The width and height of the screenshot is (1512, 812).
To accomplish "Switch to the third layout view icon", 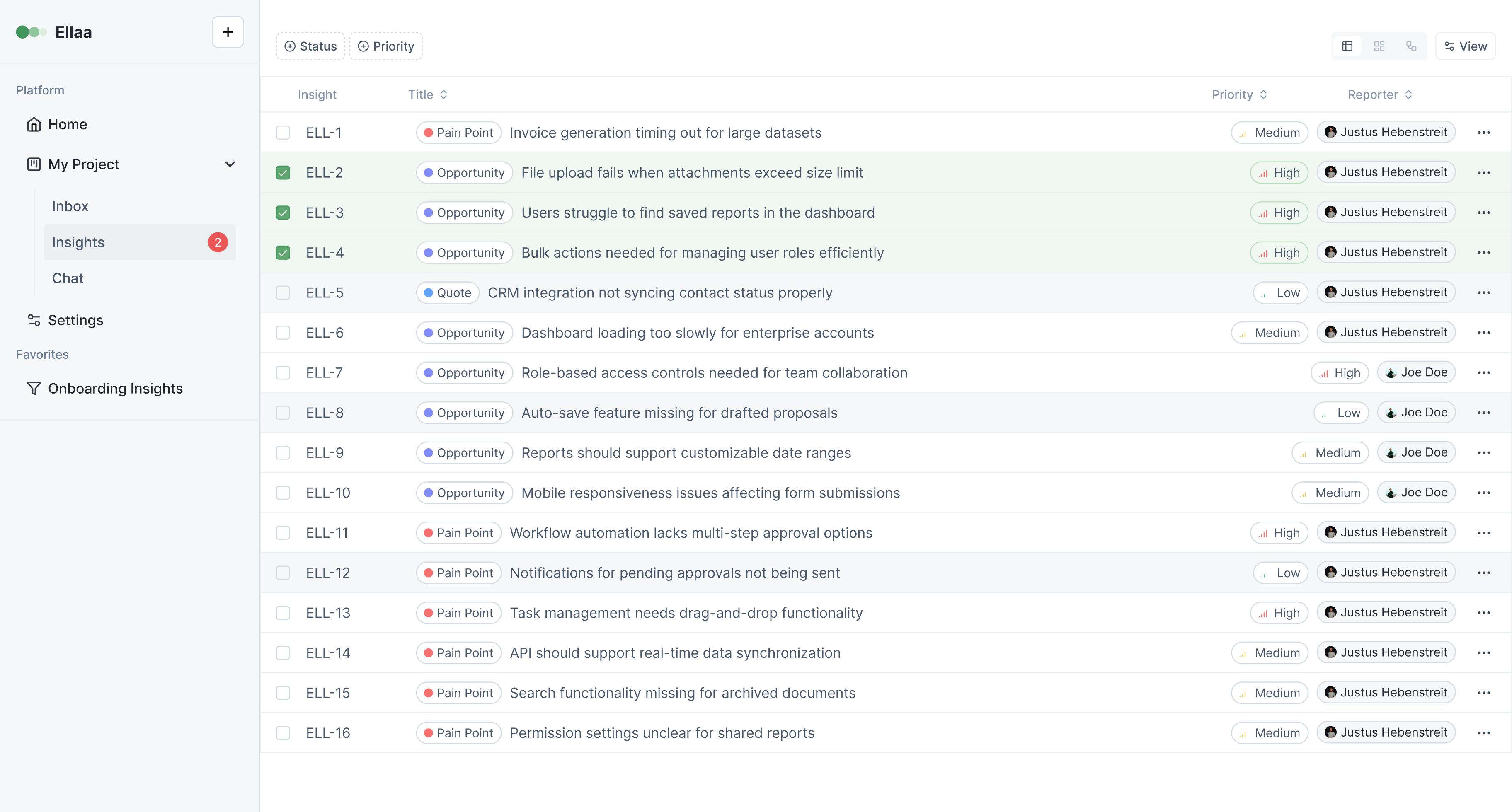I will click(x=1411, y=46).
